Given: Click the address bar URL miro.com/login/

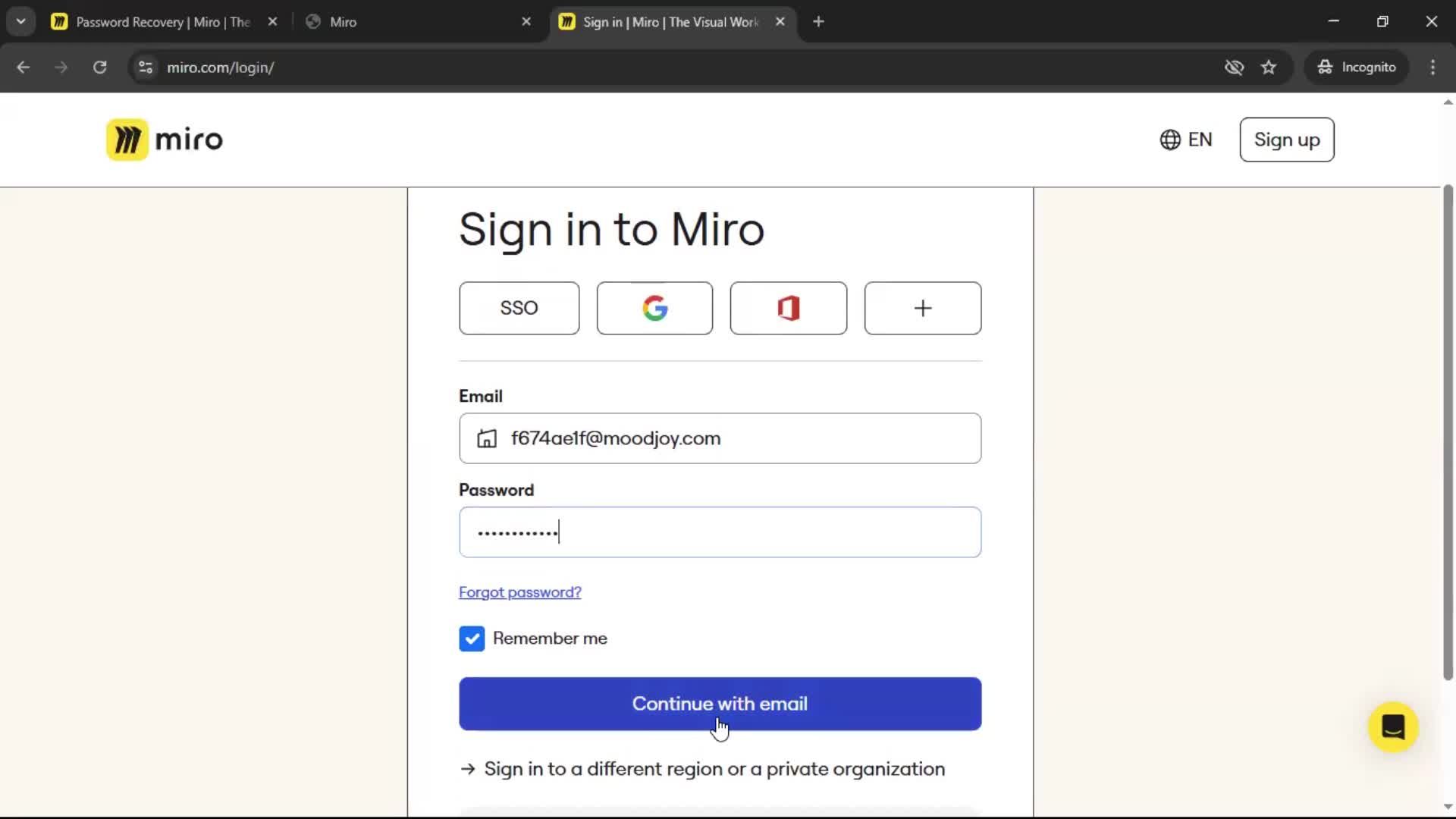Looking at the screenshot, I should pos(221,67).
